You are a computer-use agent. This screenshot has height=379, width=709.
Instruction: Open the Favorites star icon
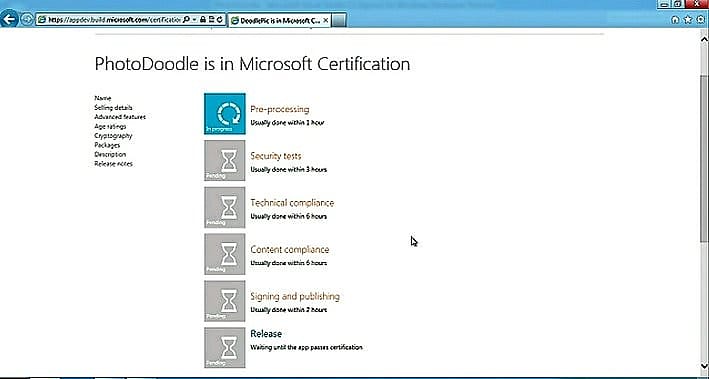click(x=688, y=19)
